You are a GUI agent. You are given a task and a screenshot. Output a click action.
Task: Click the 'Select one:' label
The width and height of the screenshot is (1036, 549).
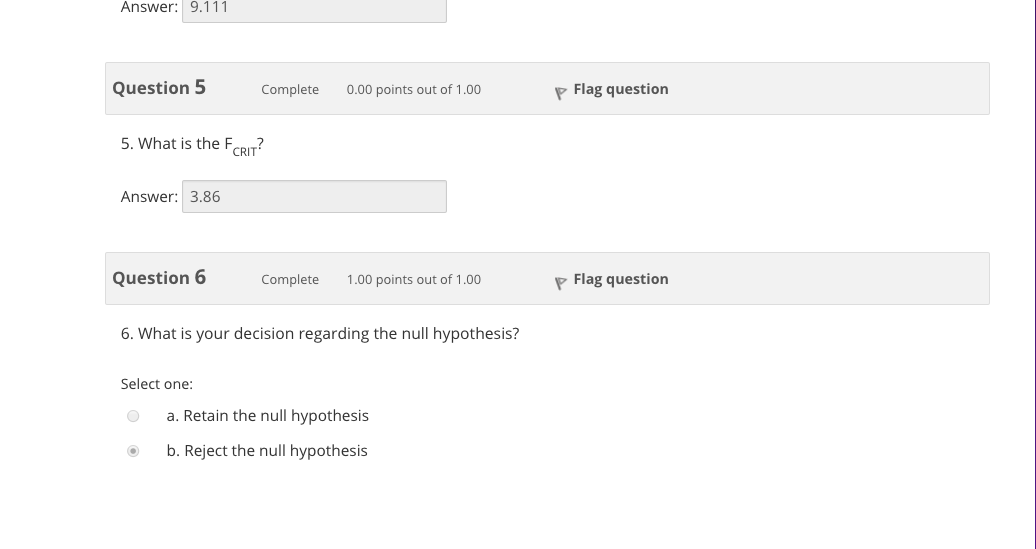pos(157,384)
